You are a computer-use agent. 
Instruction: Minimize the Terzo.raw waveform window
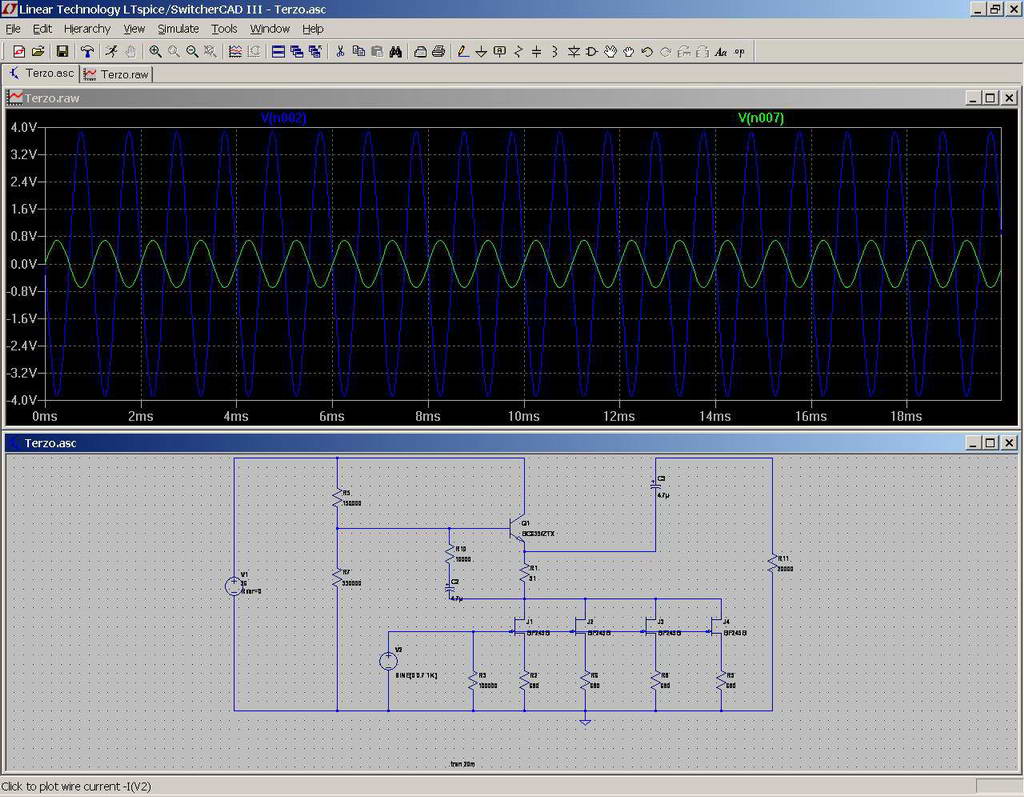(973, 98)
